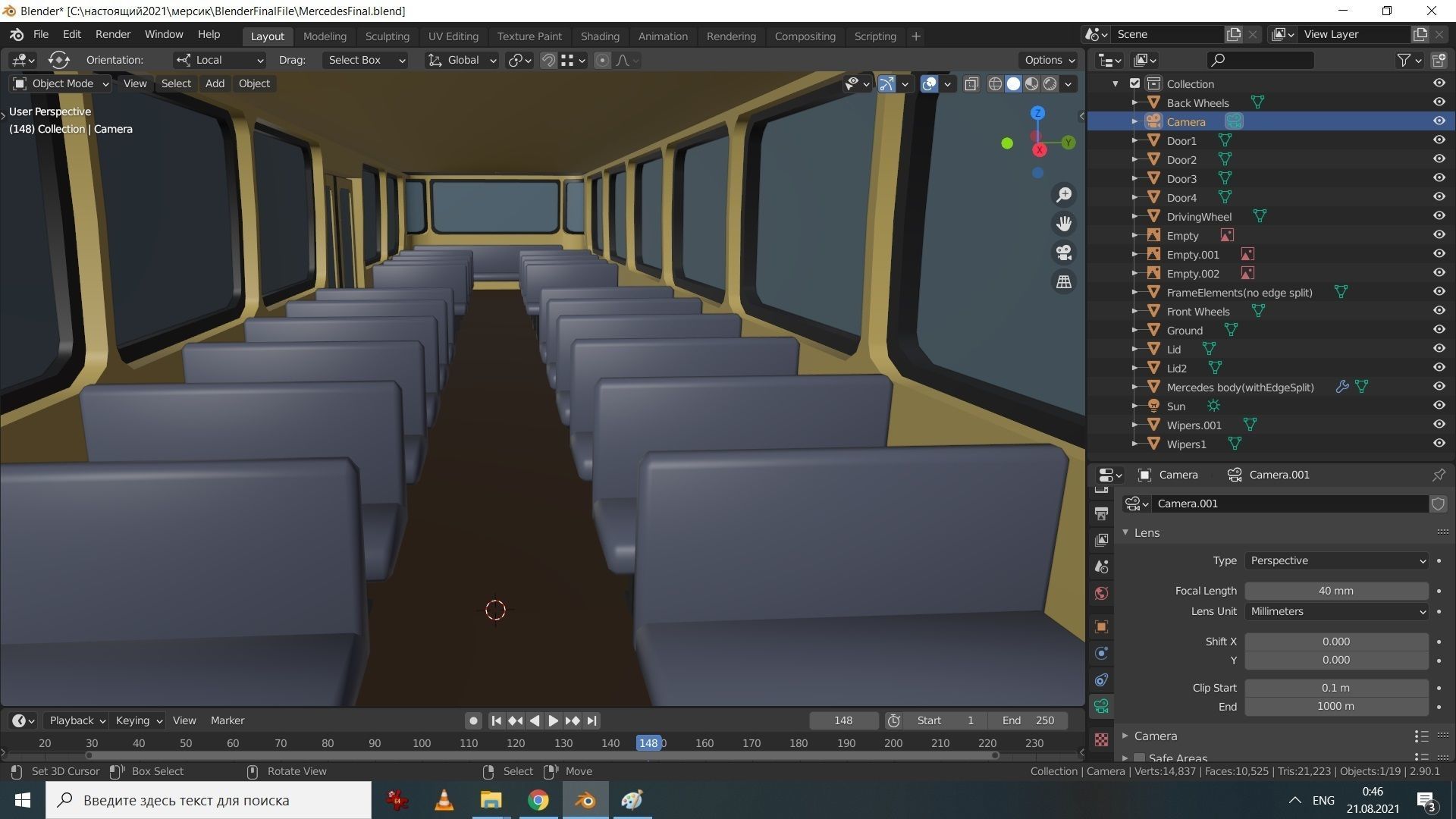Image resolution: width=1456 pixels, height=819 pixels.
Task: Toggle X-ray display in viewport header
Action: [x=971, y=84]
